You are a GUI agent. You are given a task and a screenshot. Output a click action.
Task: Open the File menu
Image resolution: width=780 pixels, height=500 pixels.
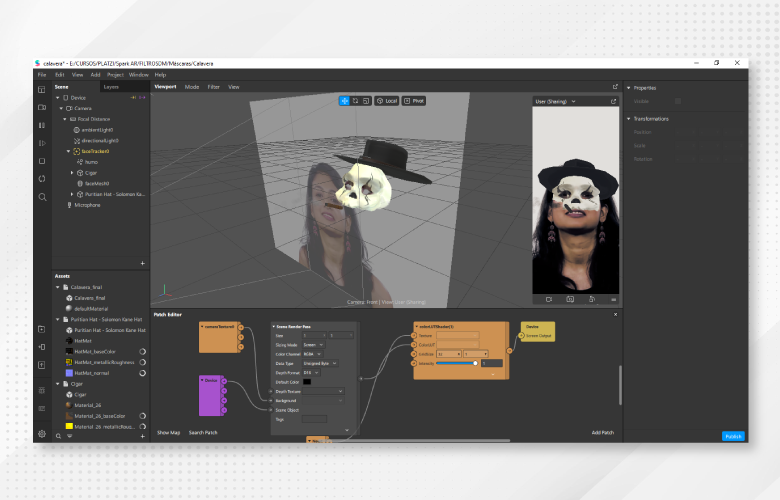42,75
